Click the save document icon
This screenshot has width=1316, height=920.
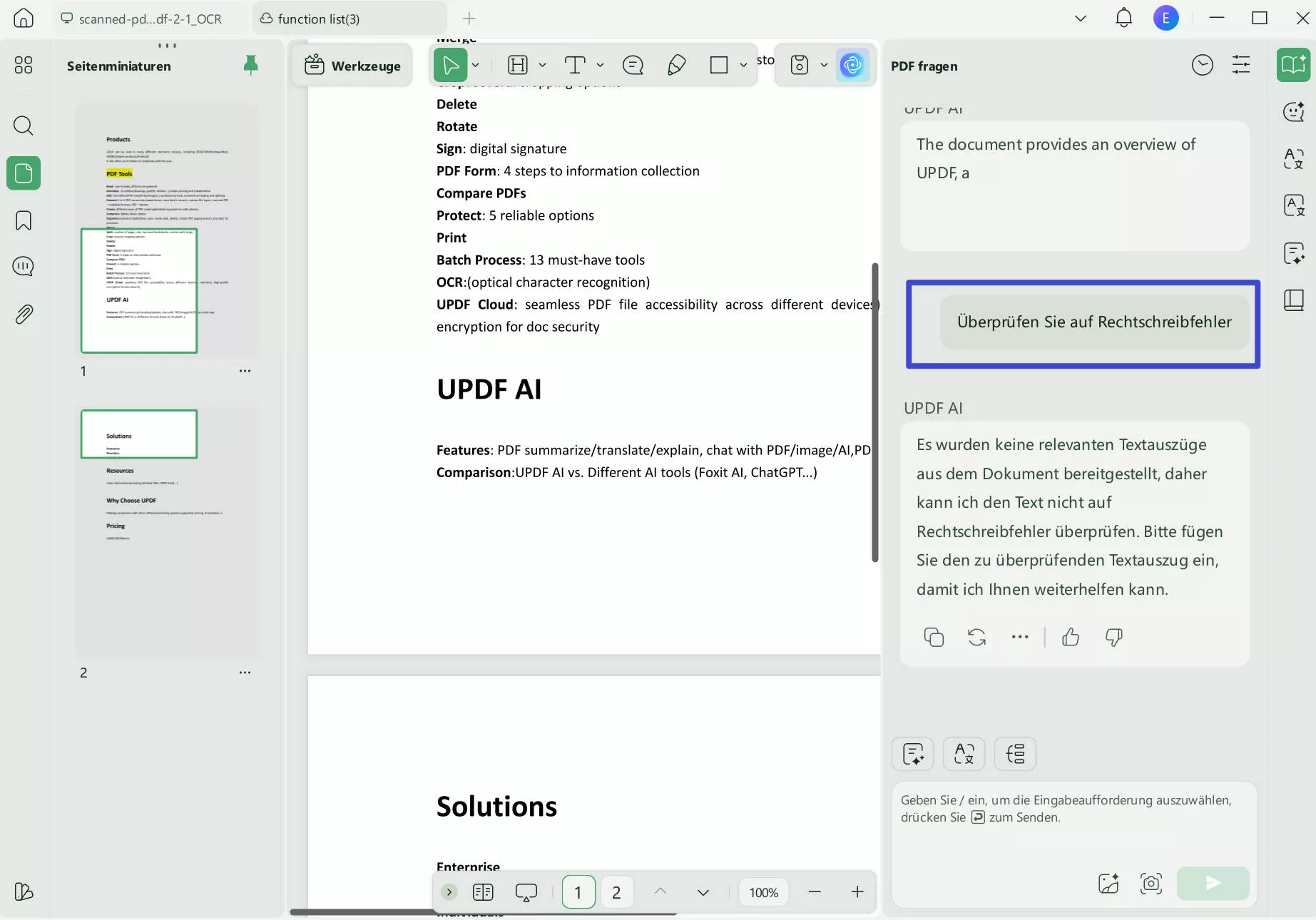800,66
